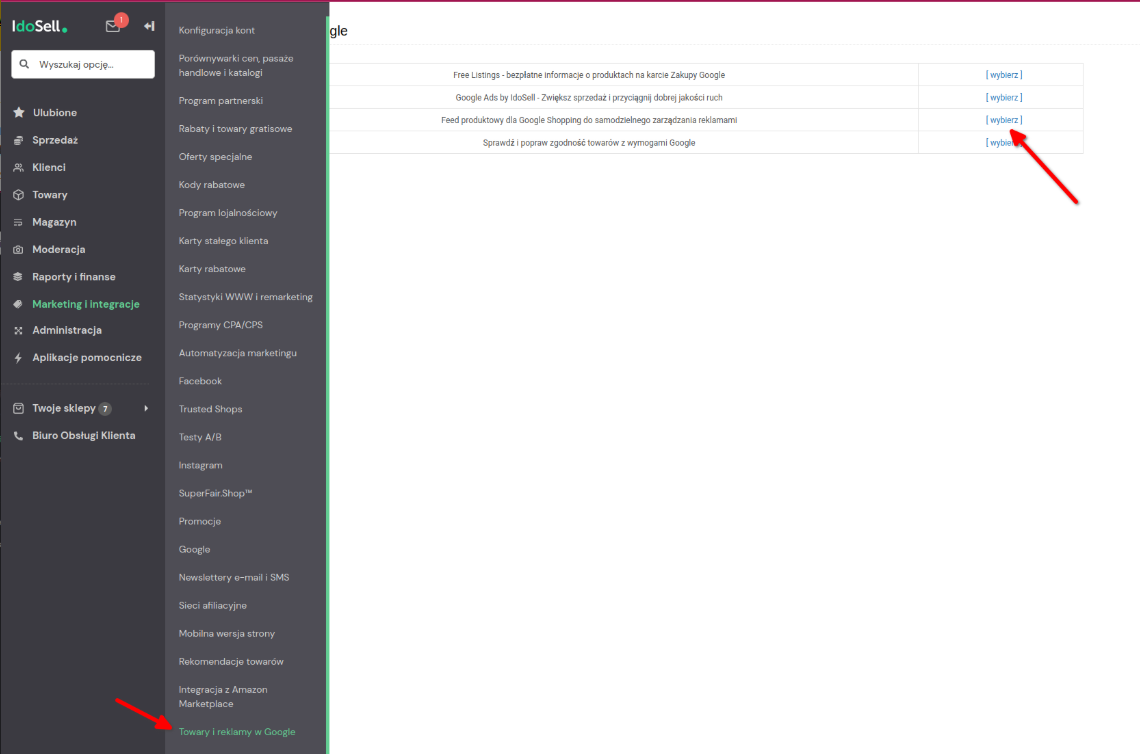Select Promocje submenu item
The height and width of the screenshot is (754, 1140).
[x=200, y=521]
